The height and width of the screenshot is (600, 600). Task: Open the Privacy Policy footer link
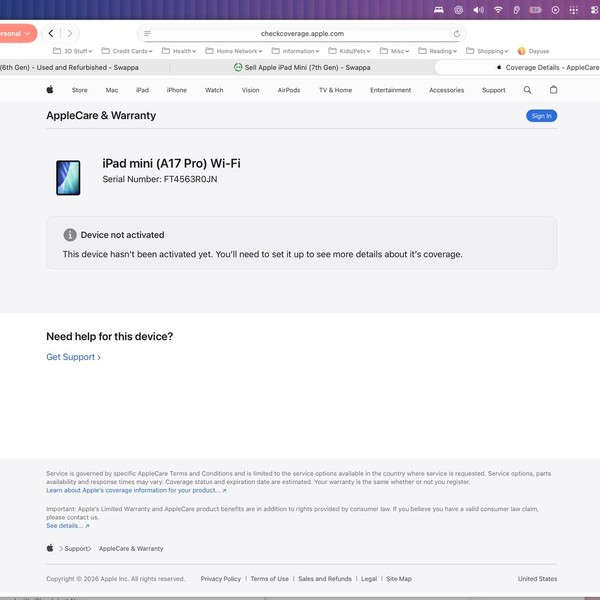coord(221,579)
